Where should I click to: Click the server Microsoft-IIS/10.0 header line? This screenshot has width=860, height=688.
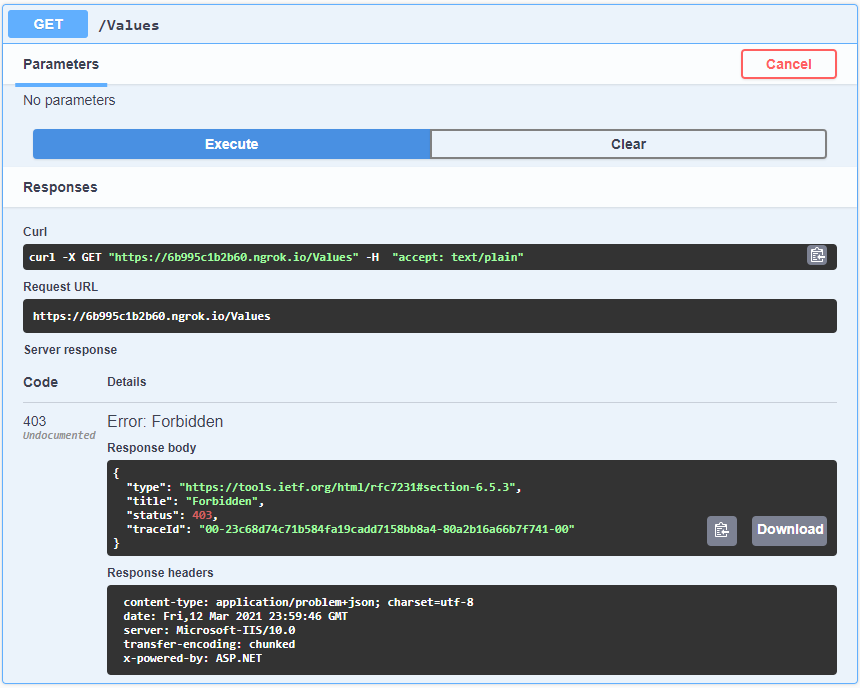(x=210, y=630)
